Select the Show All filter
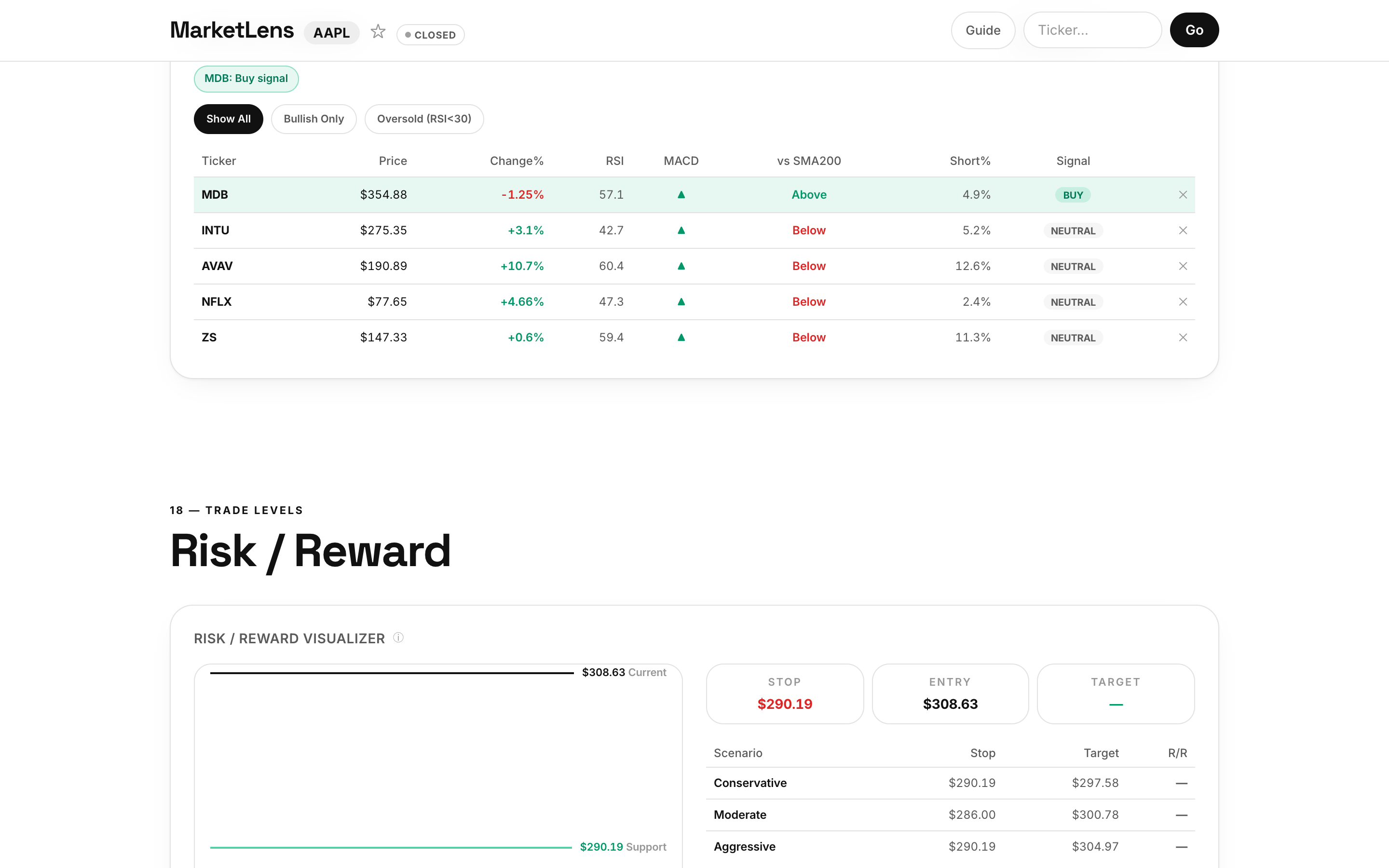 pyautogui.click(x=229, y=119)
